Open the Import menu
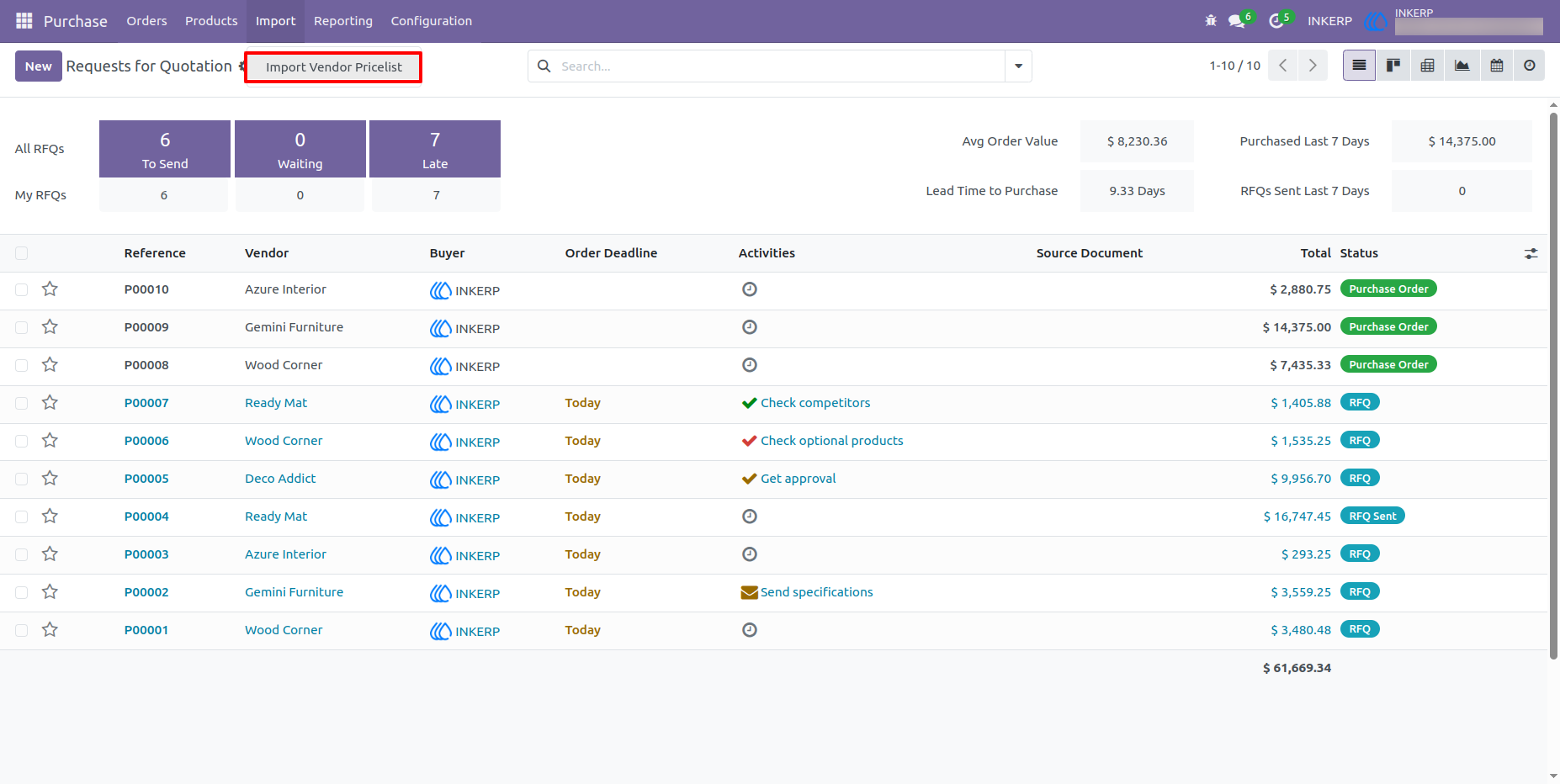This screenshot has height=784, width=1560. pos(276,21)
